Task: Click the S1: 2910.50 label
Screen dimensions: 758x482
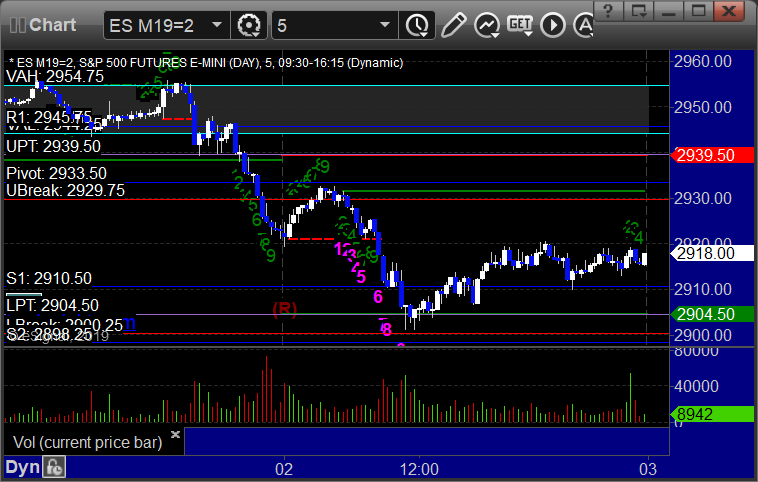Action: click(49, 278)
